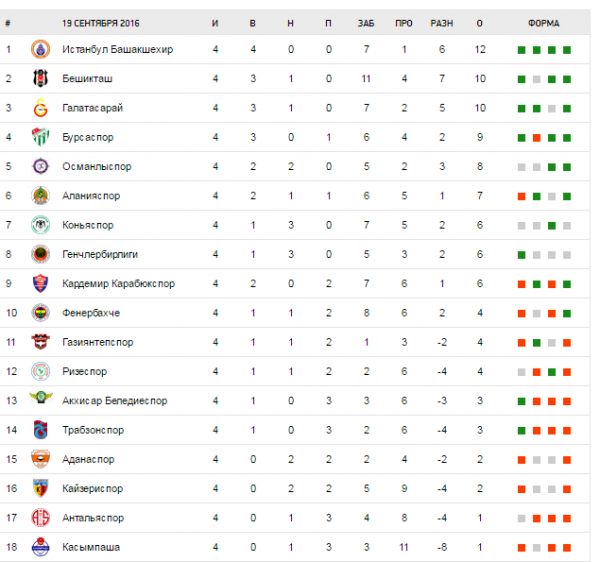This screenshot has width=600, height=562.
Task: Click the Istanbul Başakşehir club logo
Action: 41,49
